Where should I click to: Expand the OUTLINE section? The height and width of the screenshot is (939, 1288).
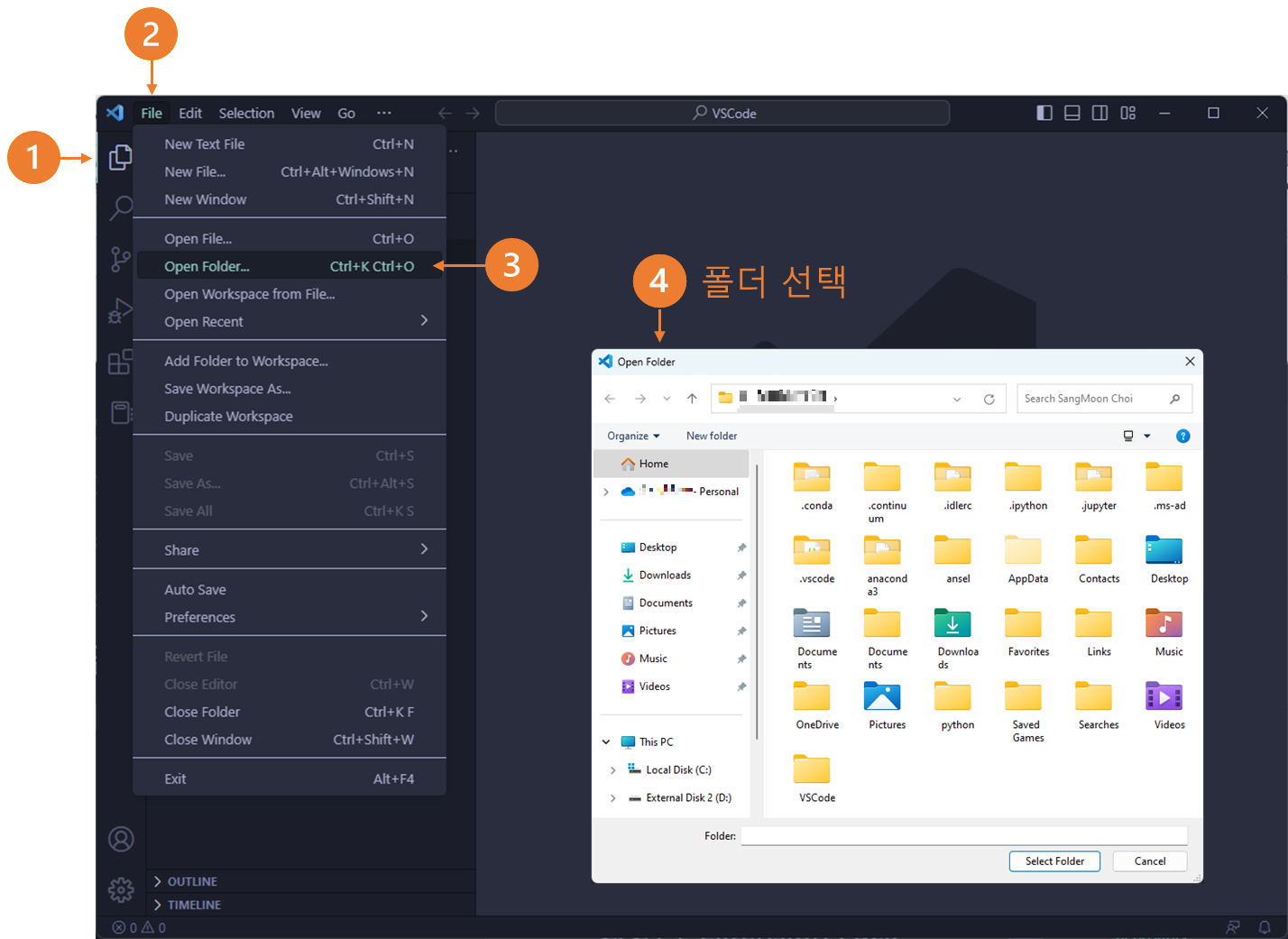click(310, 881)
